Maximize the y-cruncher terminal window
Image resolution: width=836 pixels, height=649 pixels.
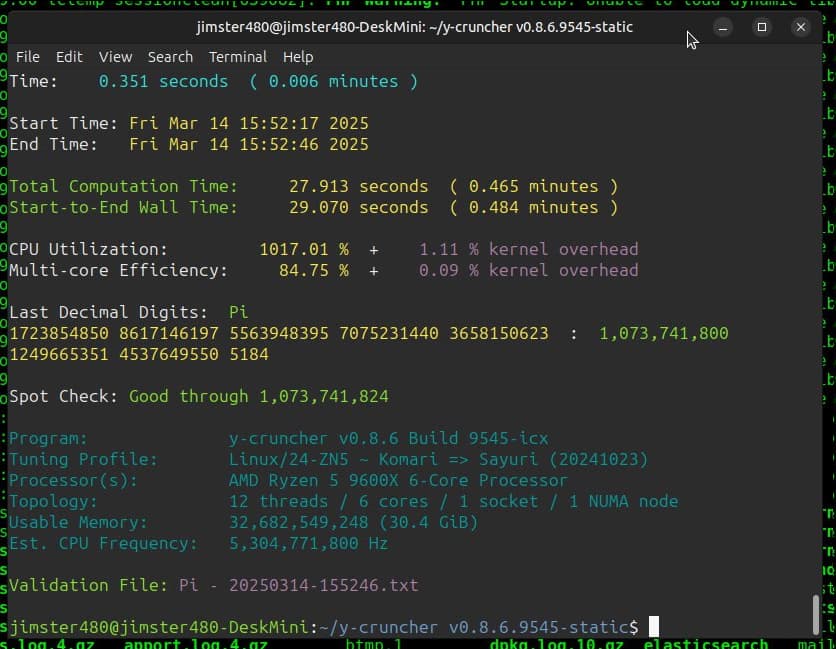point(761,27)
